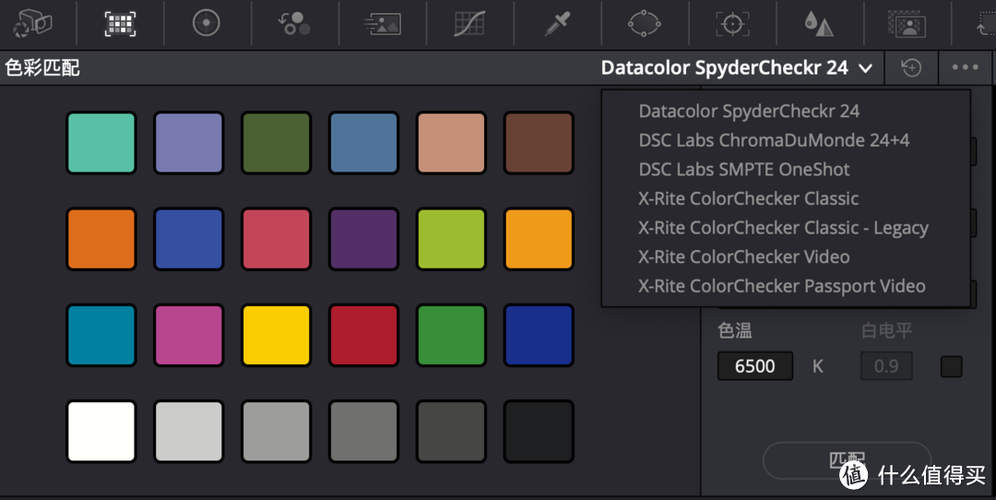Select the lavender swatch
Viewport: 996px width, 500px height.
point(189,143)
